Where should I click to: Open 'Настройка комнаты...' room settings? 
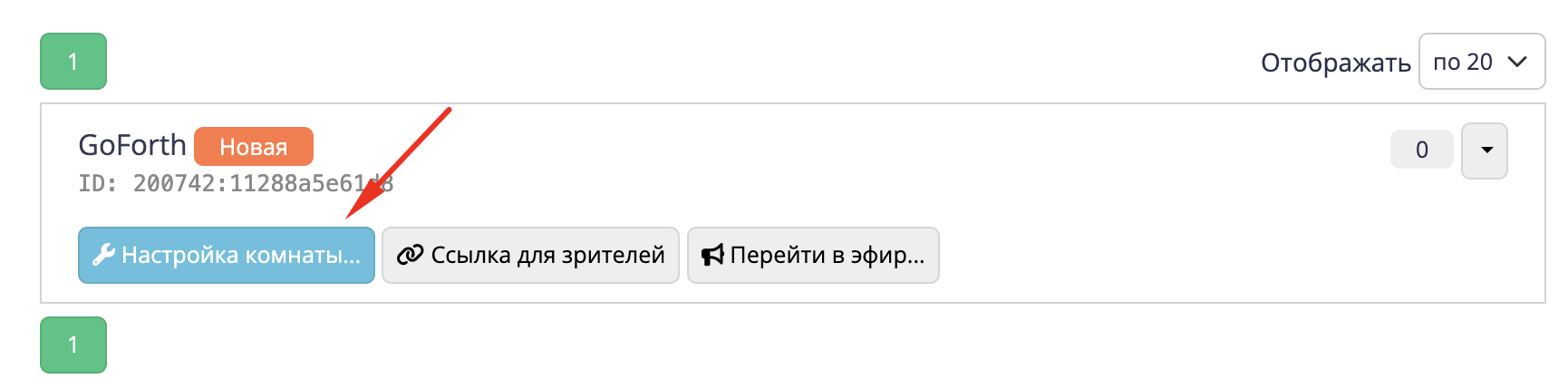tap(240, 255)
